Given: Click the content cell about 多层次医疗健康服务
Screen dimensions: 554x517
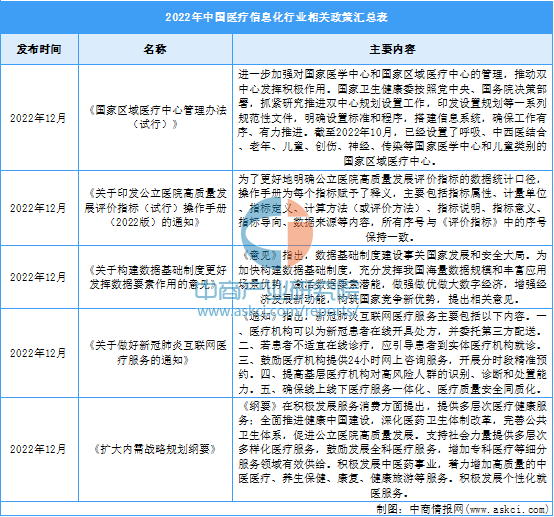Looking at the screenshot, I should 392,449.
